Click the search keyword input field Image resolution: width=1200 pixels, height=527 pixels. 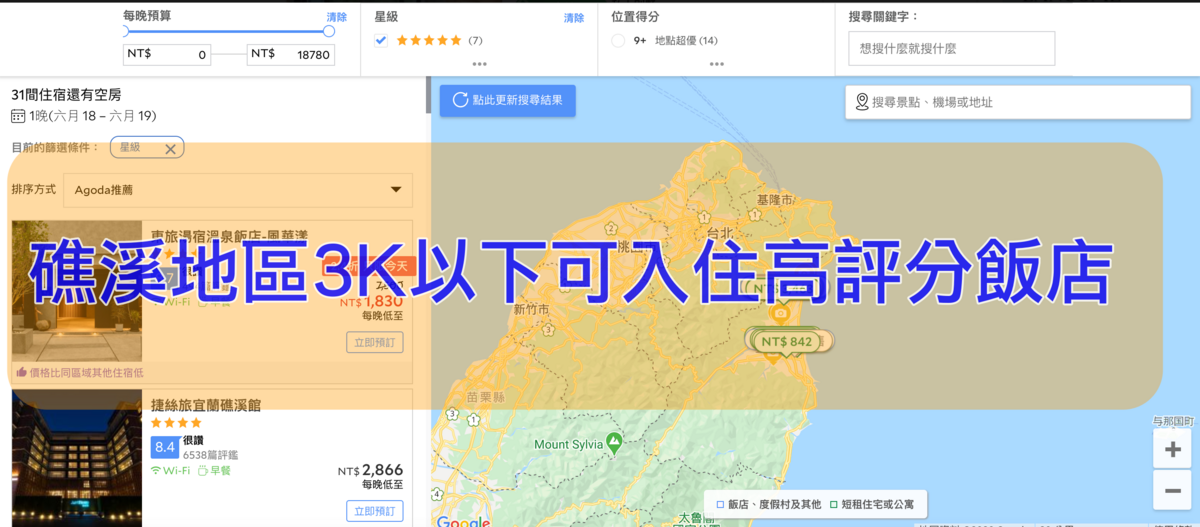951,48
